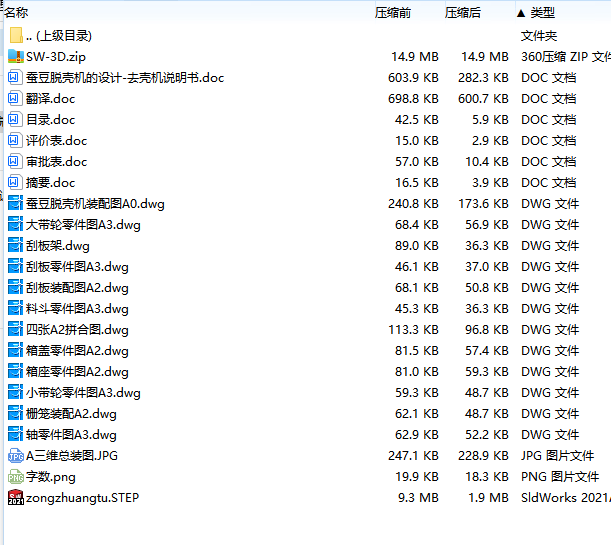Select the file name 审批表.doc
Viewport: 611px width, 545px height.
[57, 162]
